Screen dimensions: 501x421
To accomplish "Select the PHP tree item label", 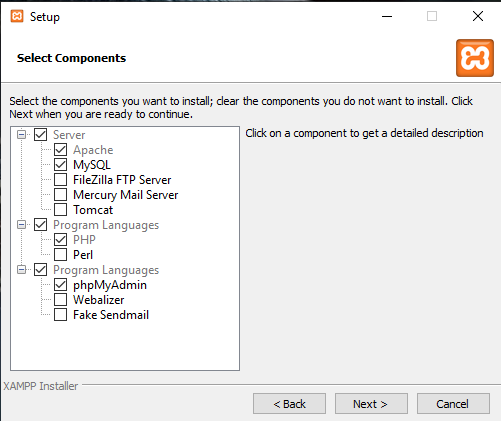I will (x=84, y=240).
